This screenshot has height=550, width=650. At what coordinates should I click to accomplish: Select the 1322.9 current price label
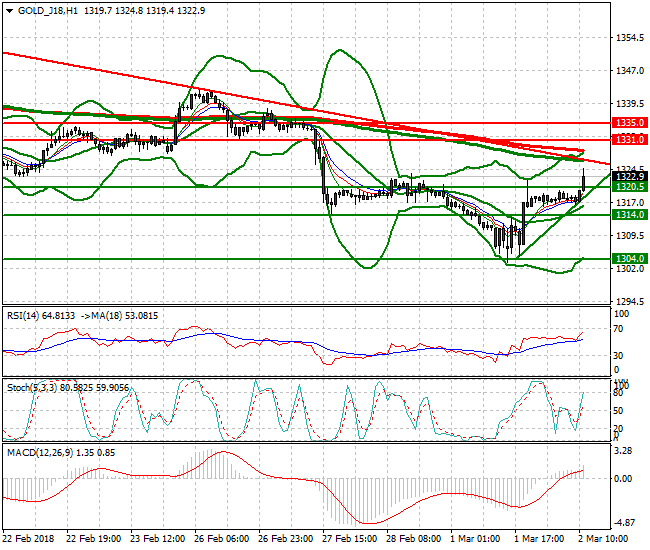coord(630,177)
